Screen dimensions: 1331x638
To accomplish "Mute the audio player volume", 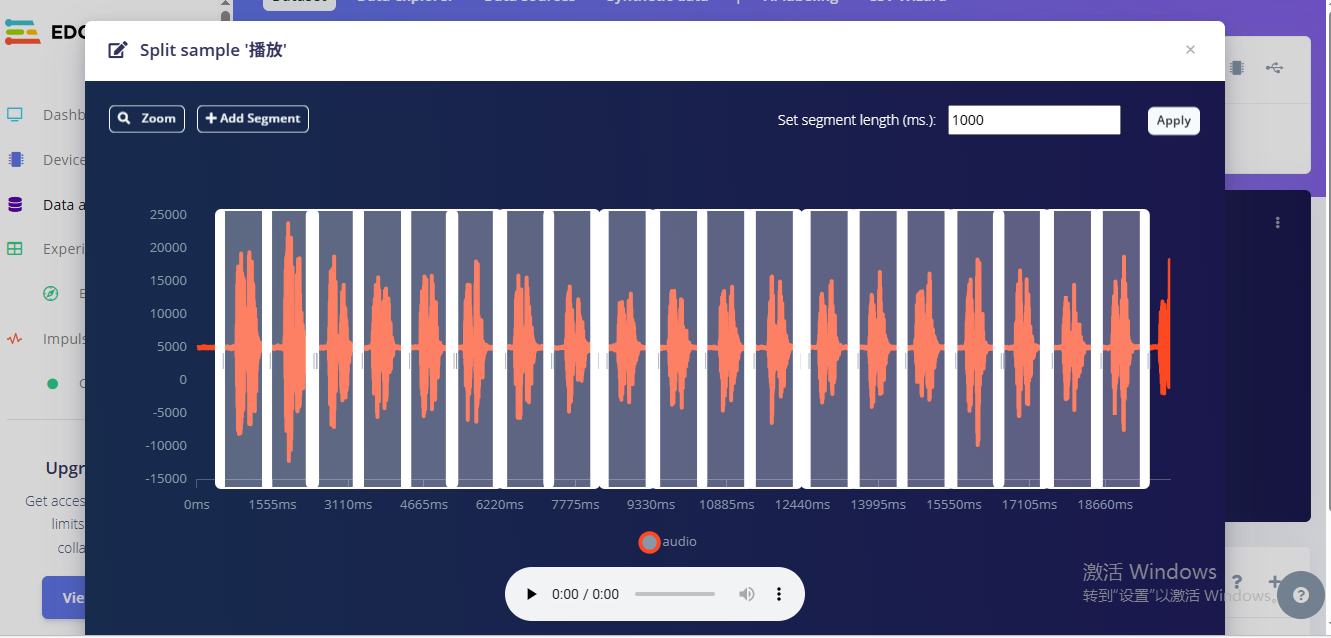I will click(746, 594).
